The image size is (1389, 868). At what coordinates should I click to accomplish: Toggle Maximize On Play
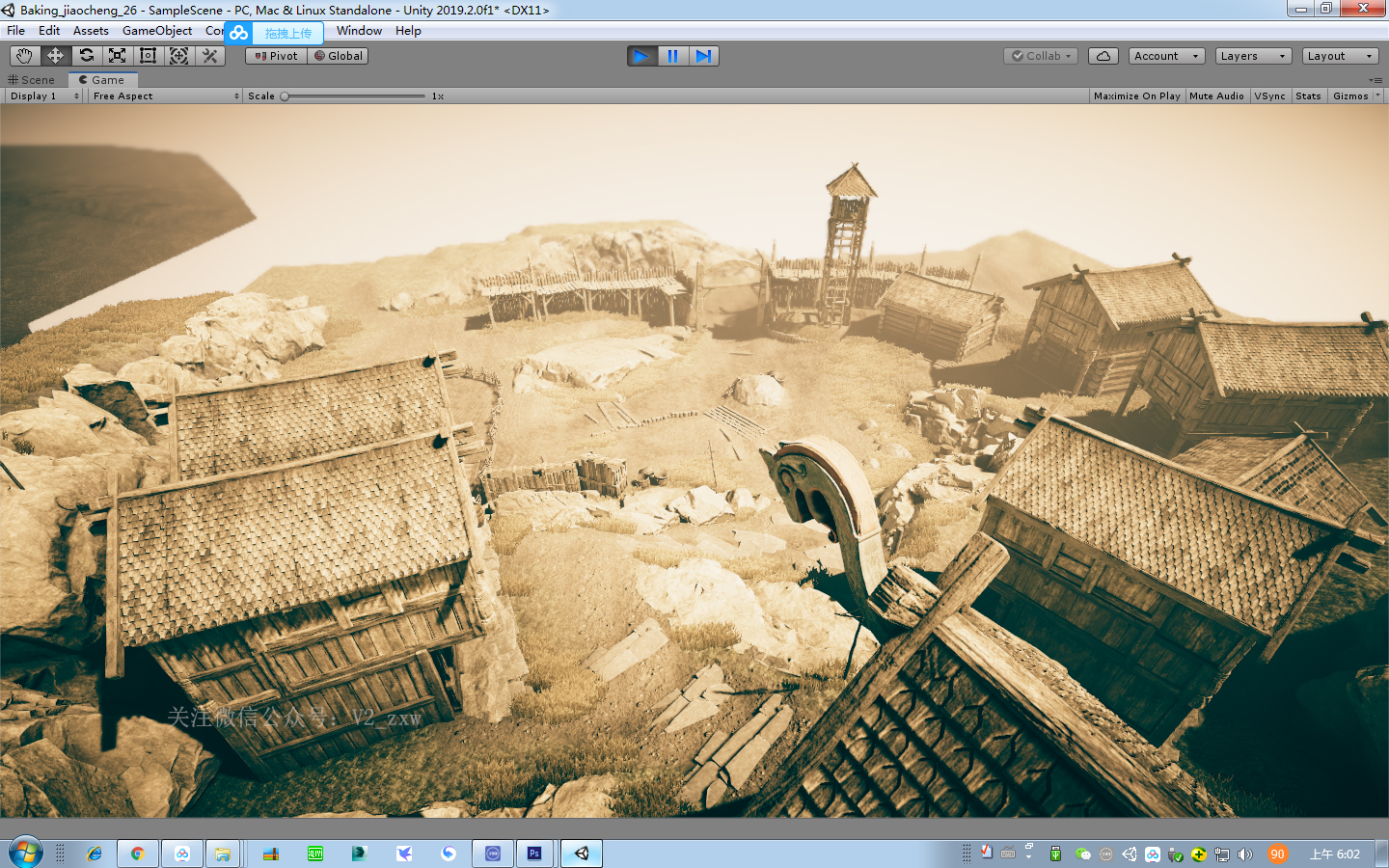pyautogui.click(x=1136, y=96)
